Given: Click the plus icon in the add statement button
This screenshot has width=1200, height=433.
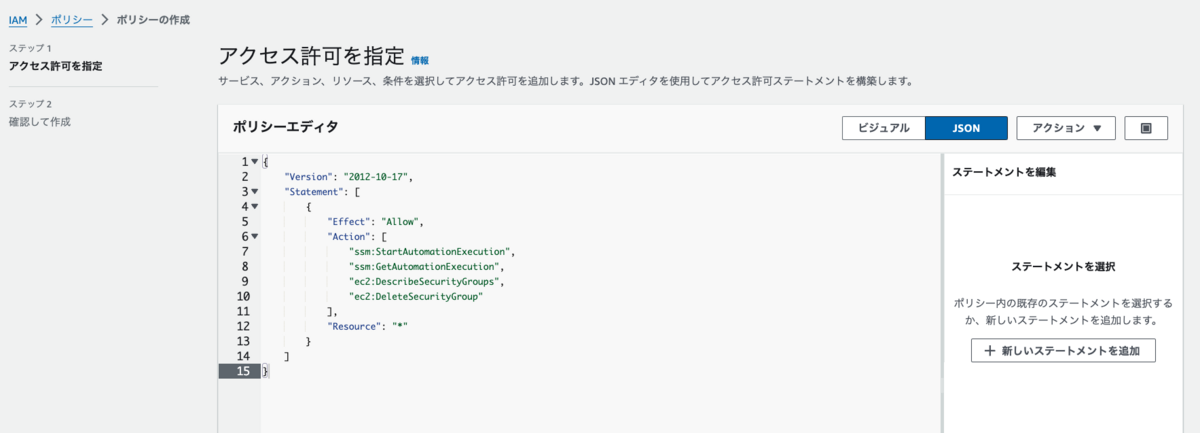Looking at the screenshot, I should [990, 351].
